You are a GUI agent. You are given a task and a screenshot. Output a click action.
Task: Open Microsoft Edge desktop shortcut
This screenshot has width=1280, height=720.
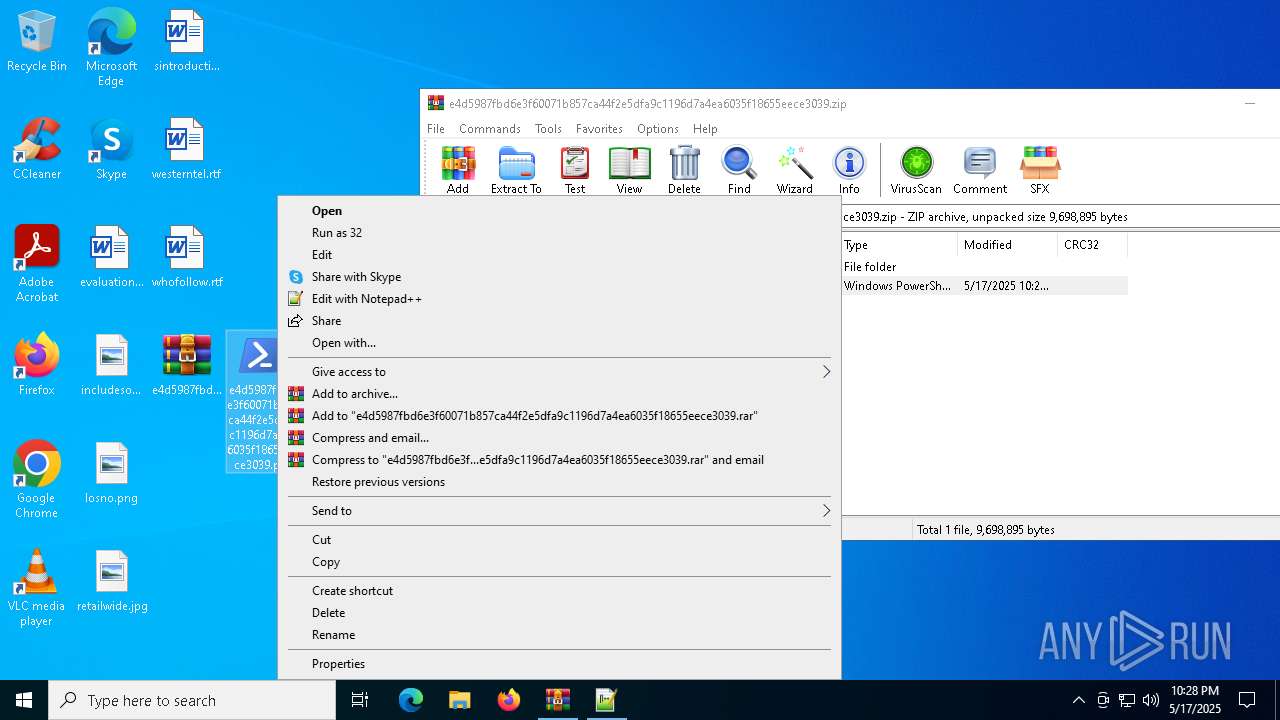[x=111, y=48]
